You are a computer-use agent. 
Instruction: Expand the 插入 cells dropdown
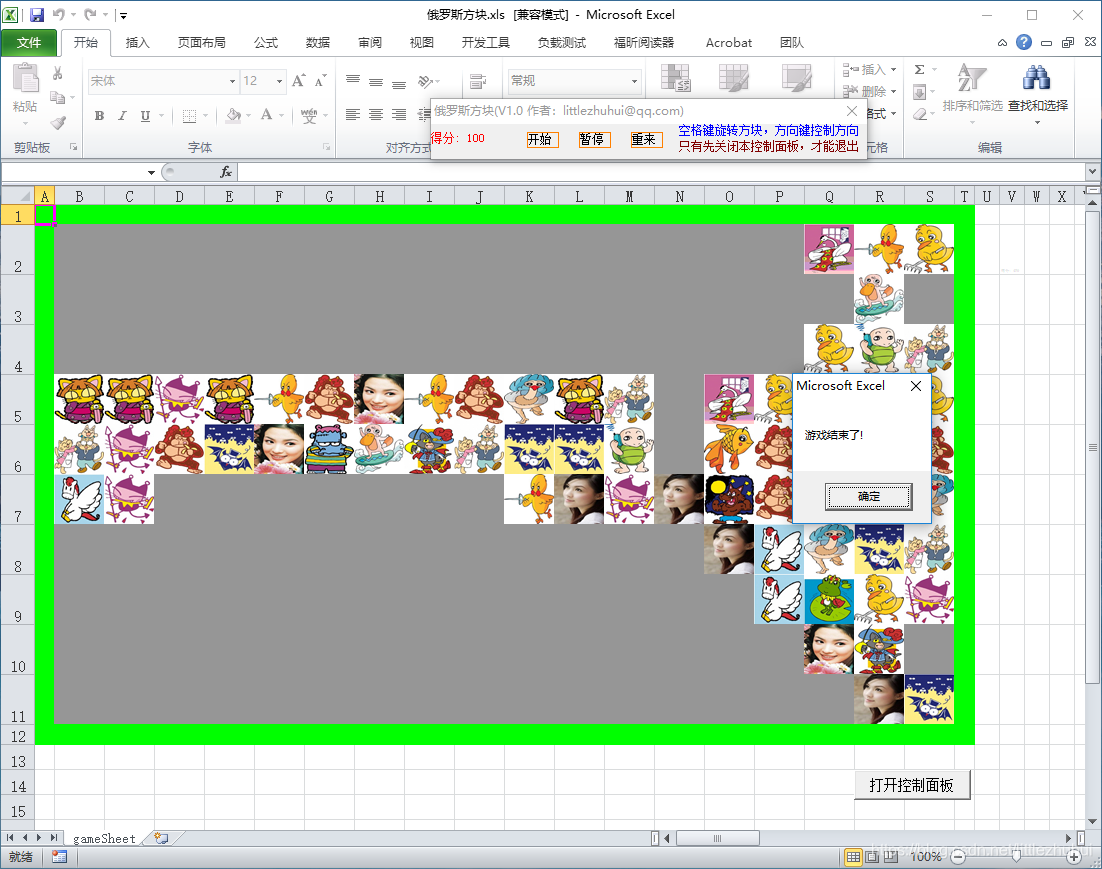(893, 70)
